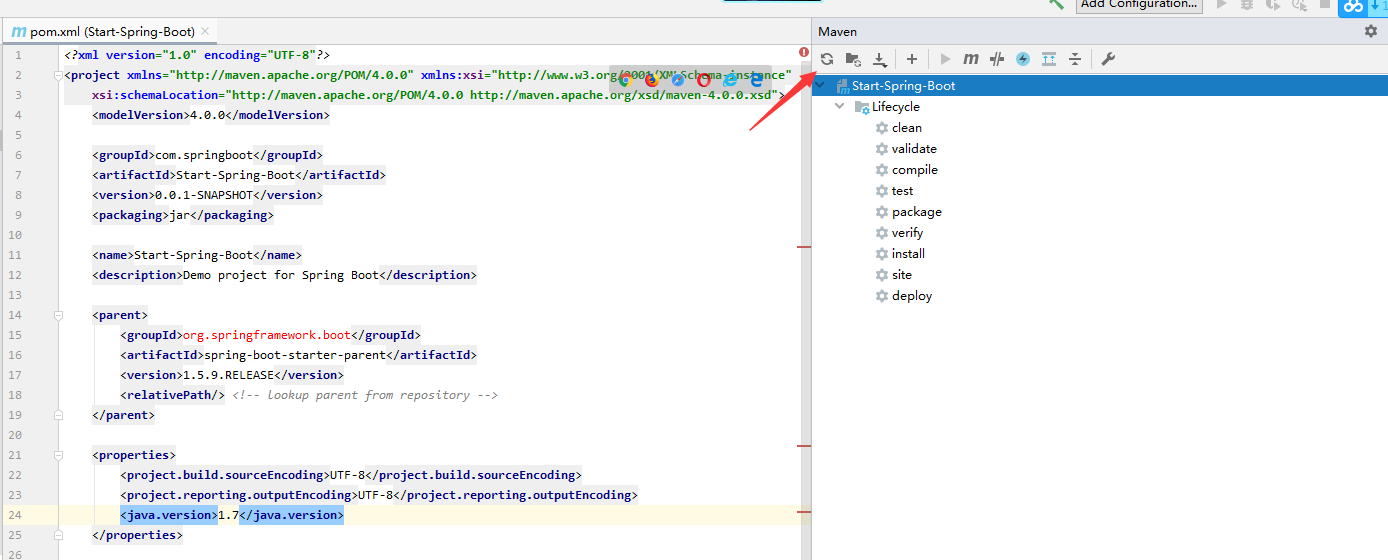1388x560 pixels.
Task: Select the verify lifecycle goal
Action: click(x=908, y=233)
